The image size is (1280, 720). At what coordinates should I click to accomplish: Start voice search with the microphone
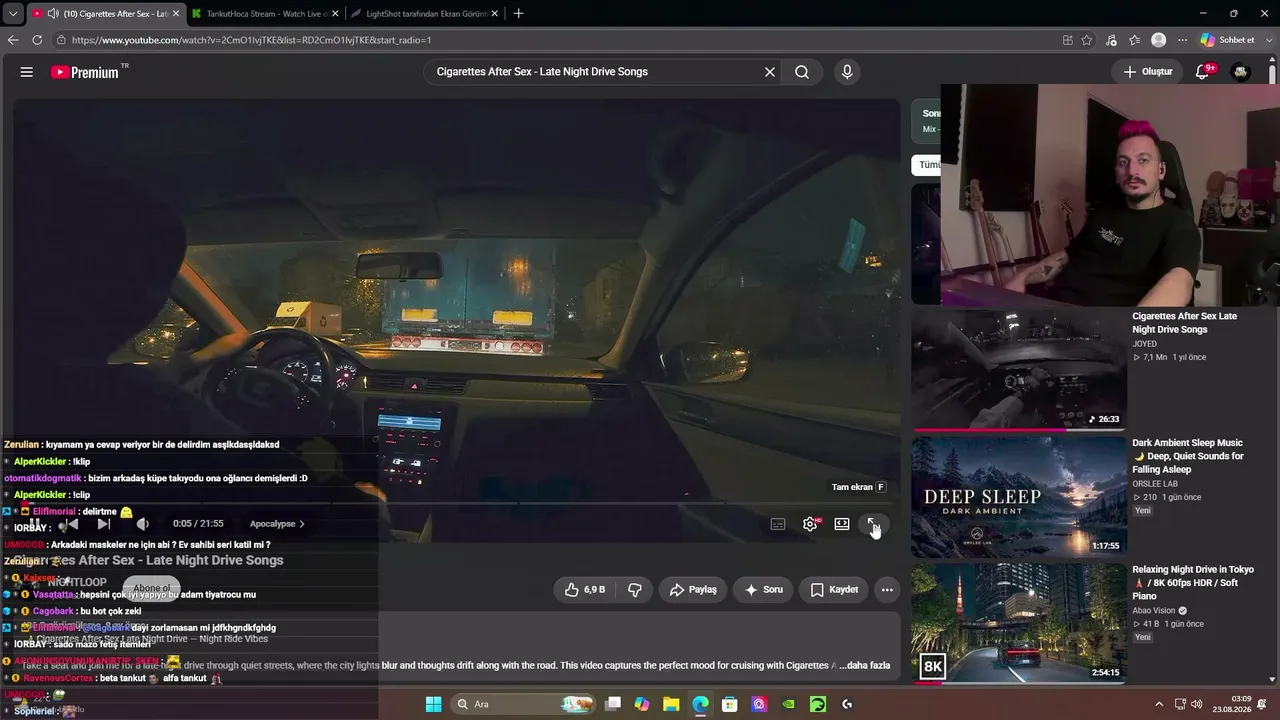click(x=847, y=72)
